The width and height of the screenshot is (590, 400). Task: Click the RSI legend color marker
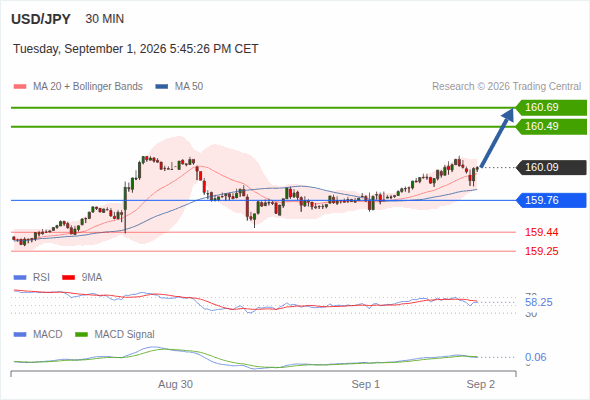point(20,278)
